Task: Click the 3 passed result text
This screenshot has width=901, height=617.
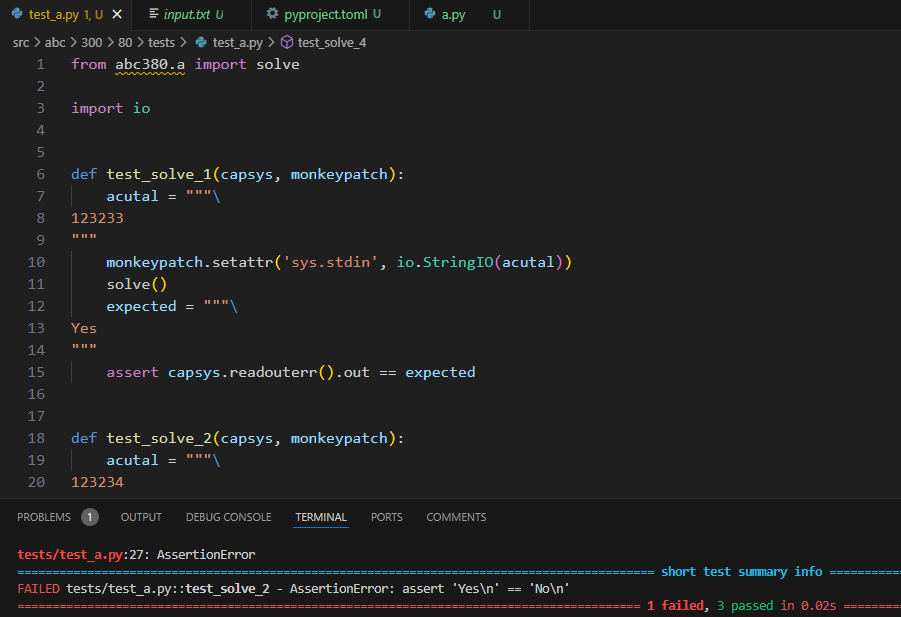Action: point(746,606)
